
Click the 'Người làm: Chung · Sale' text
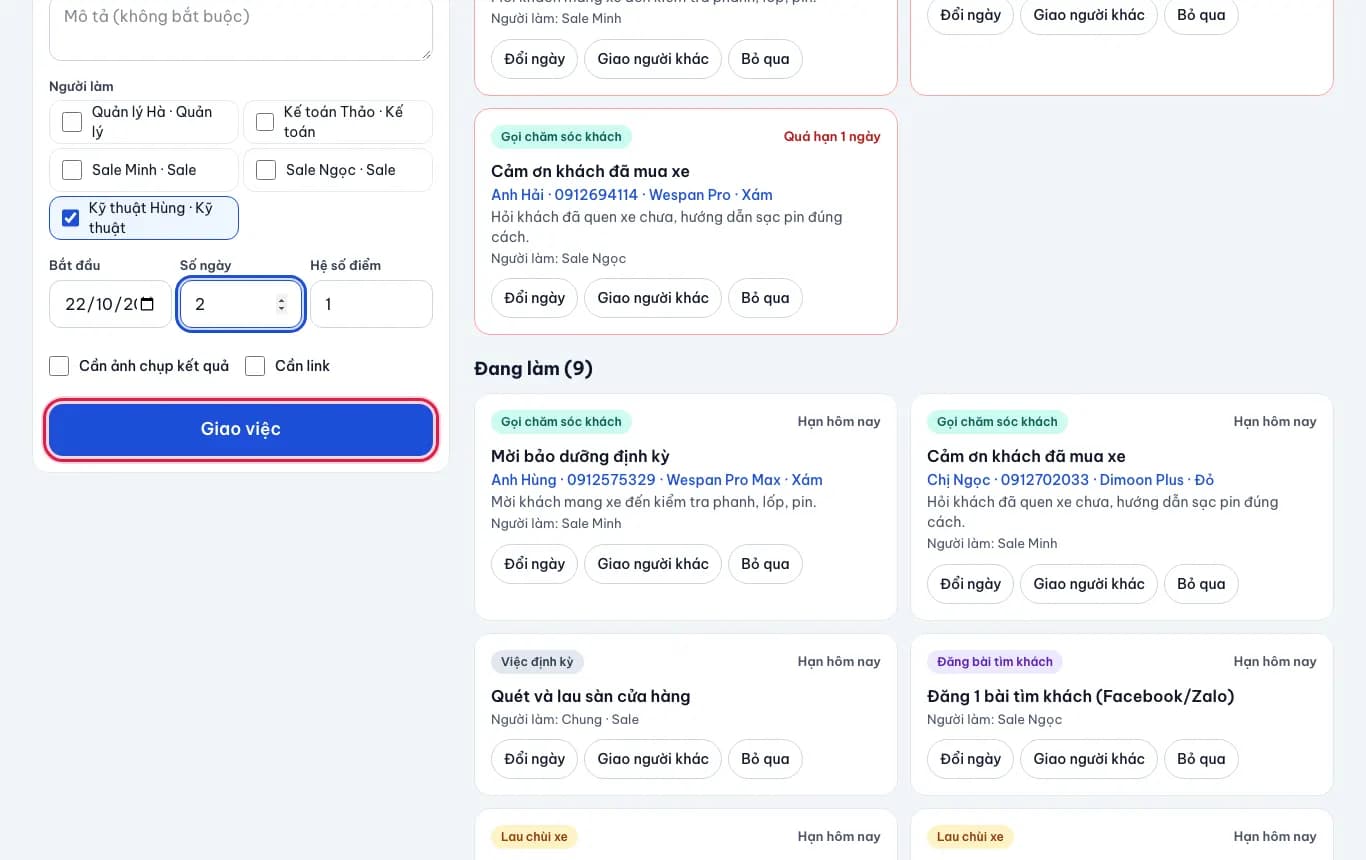click(x=565, y=720)
